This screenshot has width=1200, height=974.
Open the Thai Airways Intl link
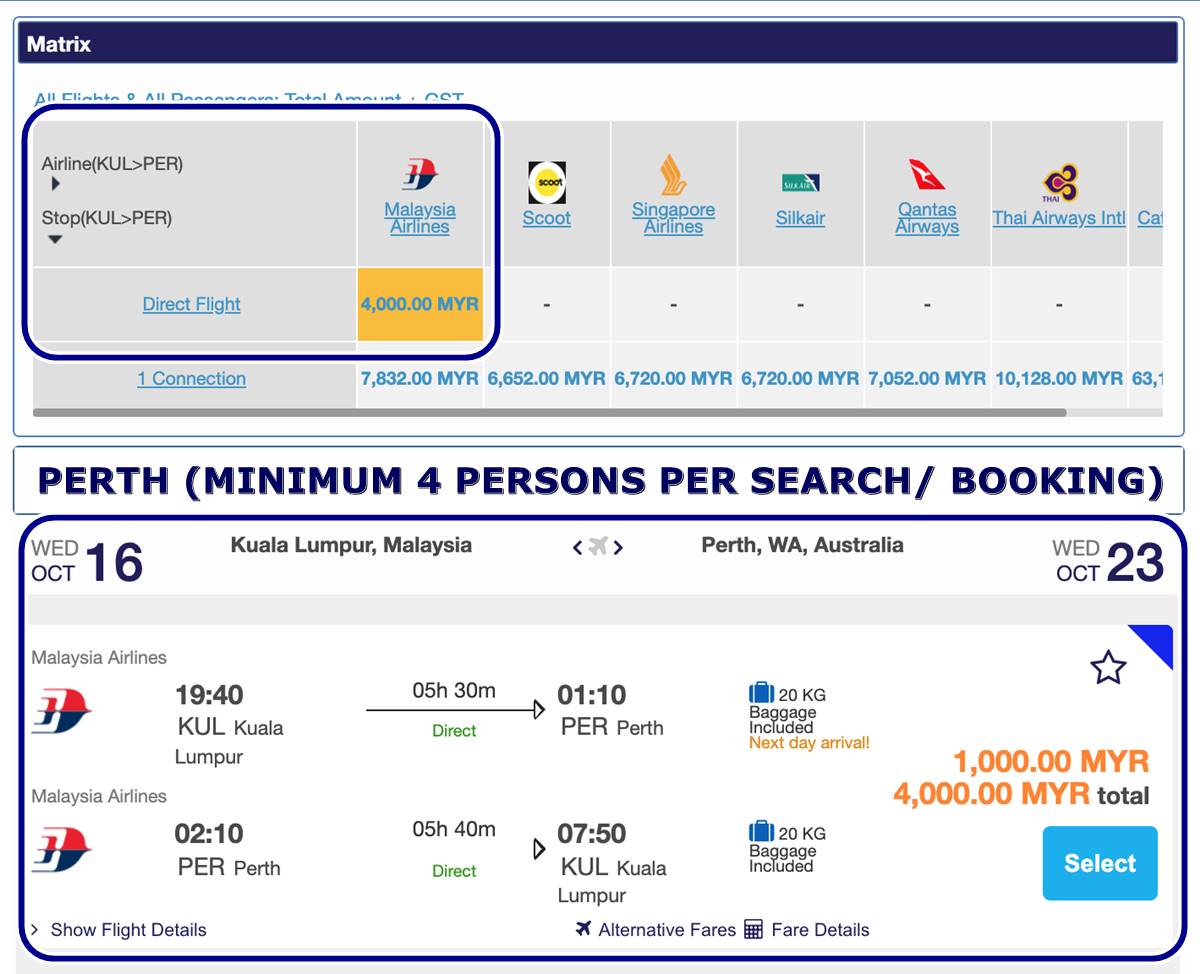click(x=1059, y=218)
